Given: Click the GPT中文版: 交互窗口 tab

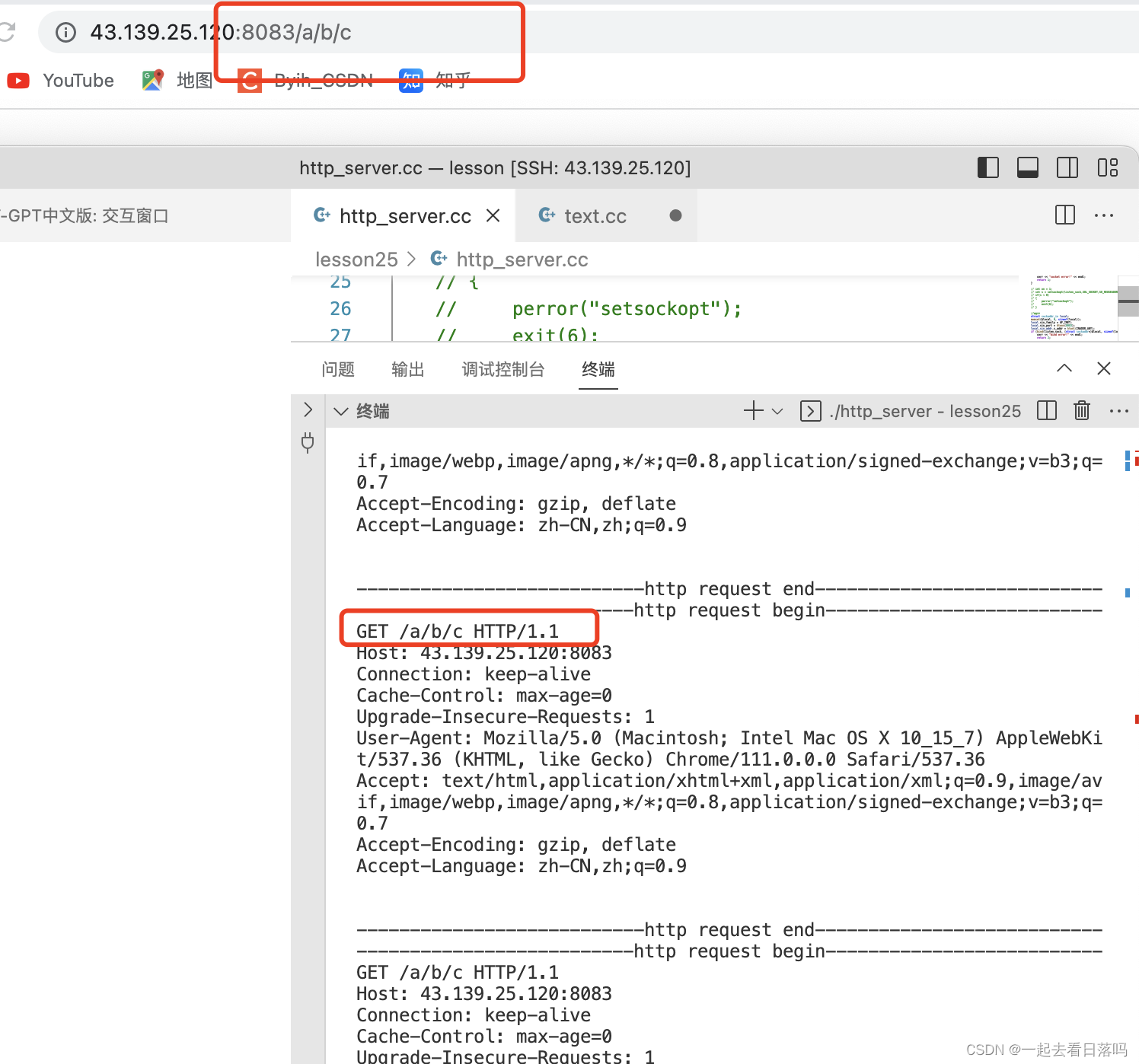Looking at the screenshot, I should pyautogui.click(x=84, y=215).
